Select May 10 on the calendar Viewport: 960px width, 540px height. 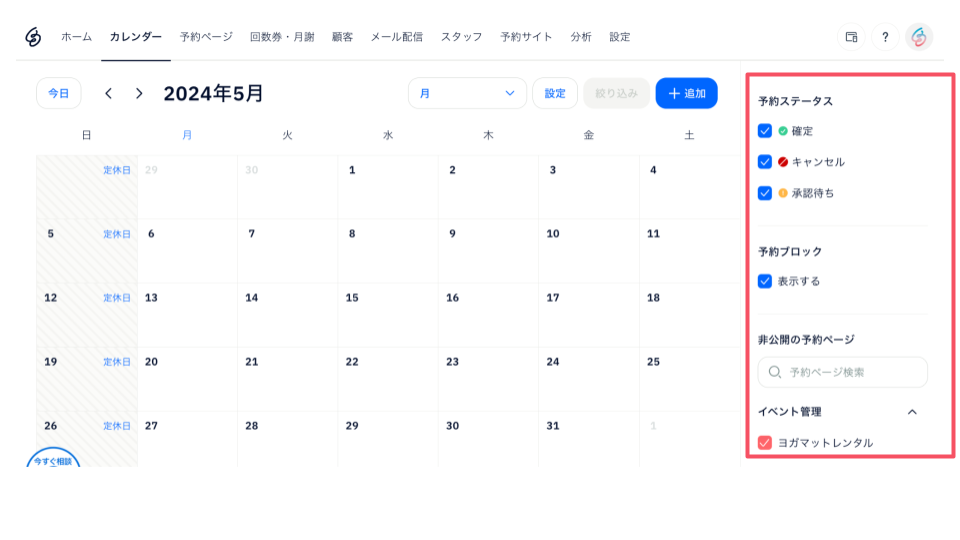(x=589, y=251)
